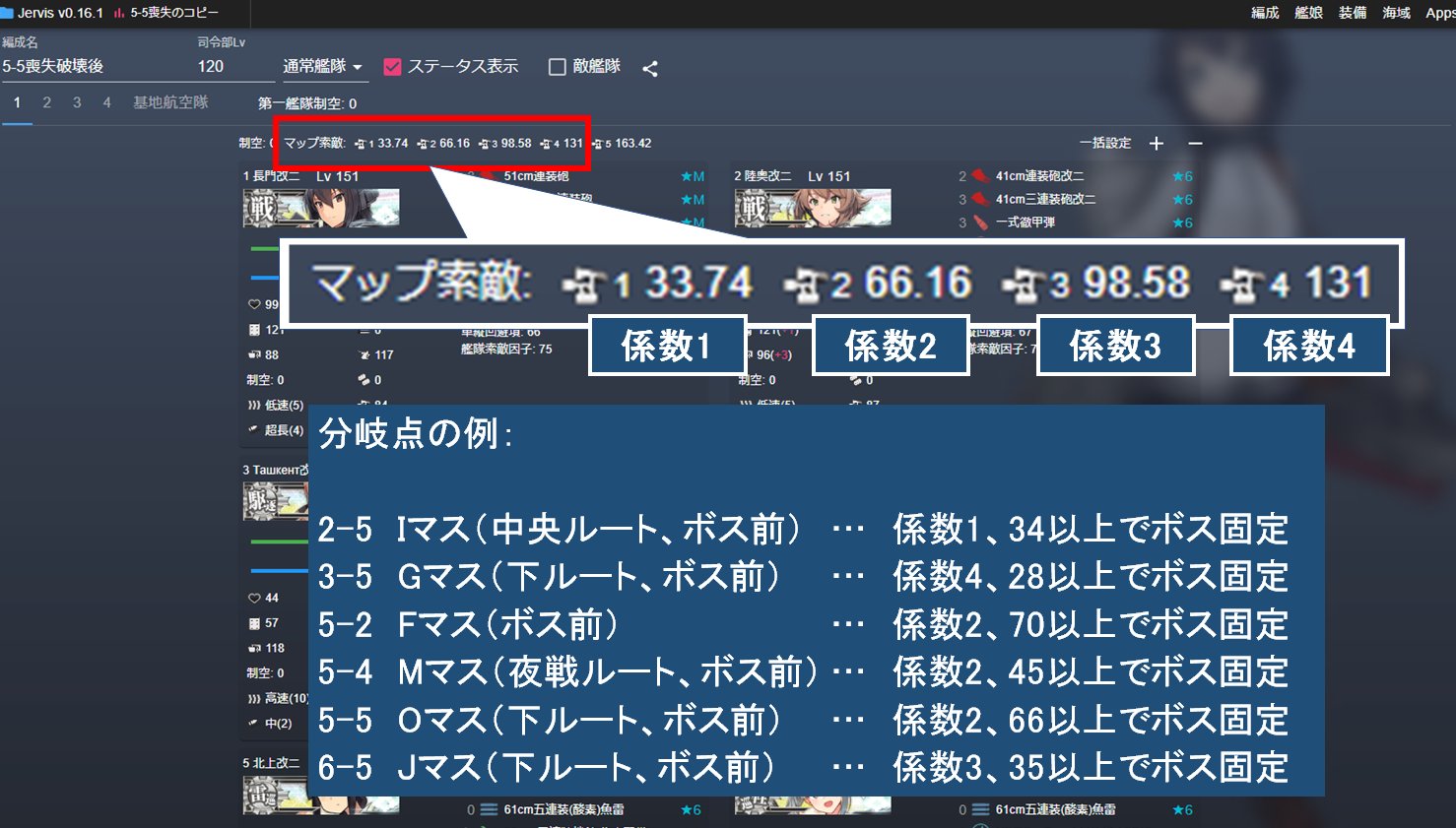The image size is (1456, 828).
Task: Click the share icon beside 敵艦隊
Action: pos(650,68)
